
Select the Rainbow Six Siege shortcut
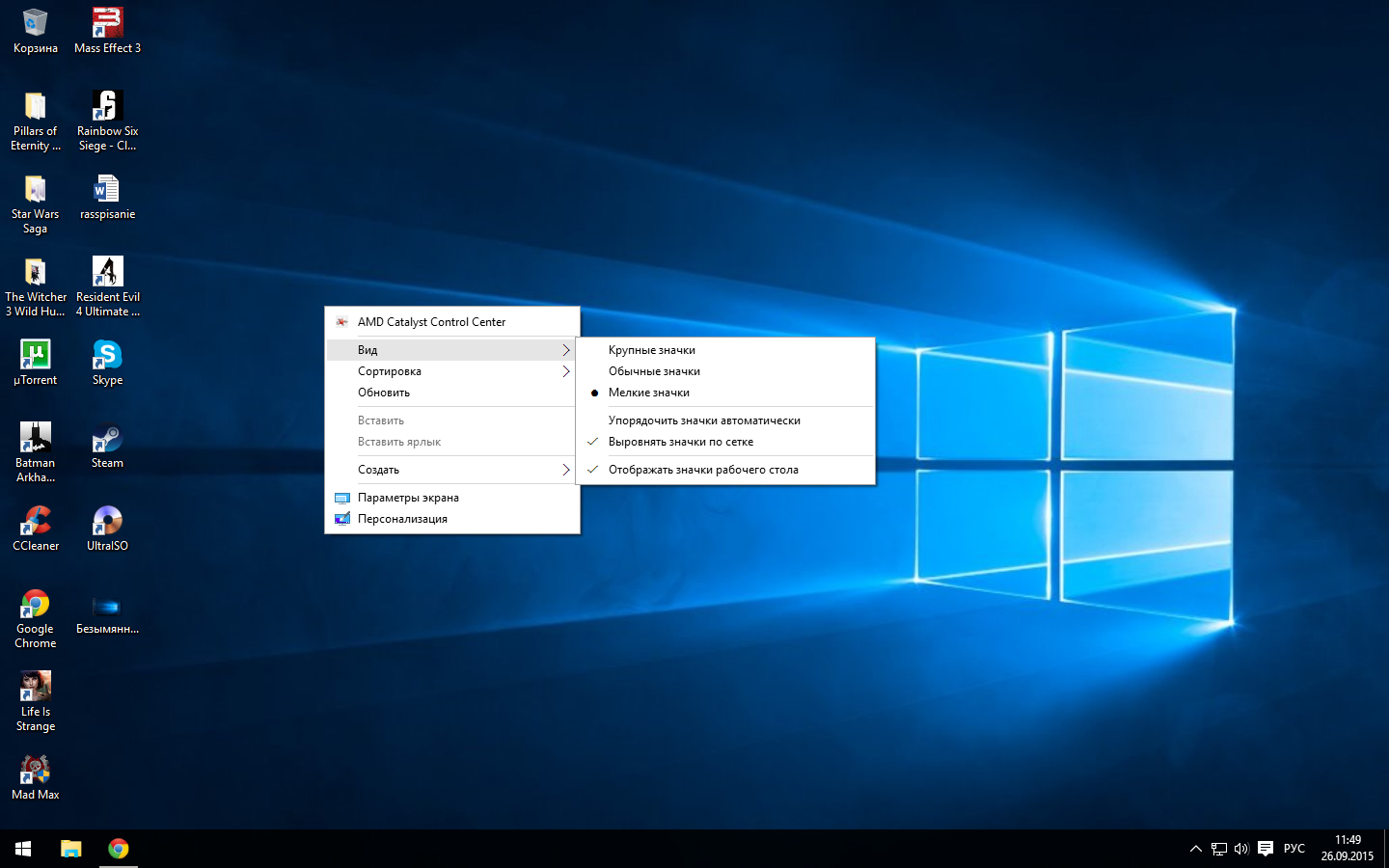click(107, 122)
